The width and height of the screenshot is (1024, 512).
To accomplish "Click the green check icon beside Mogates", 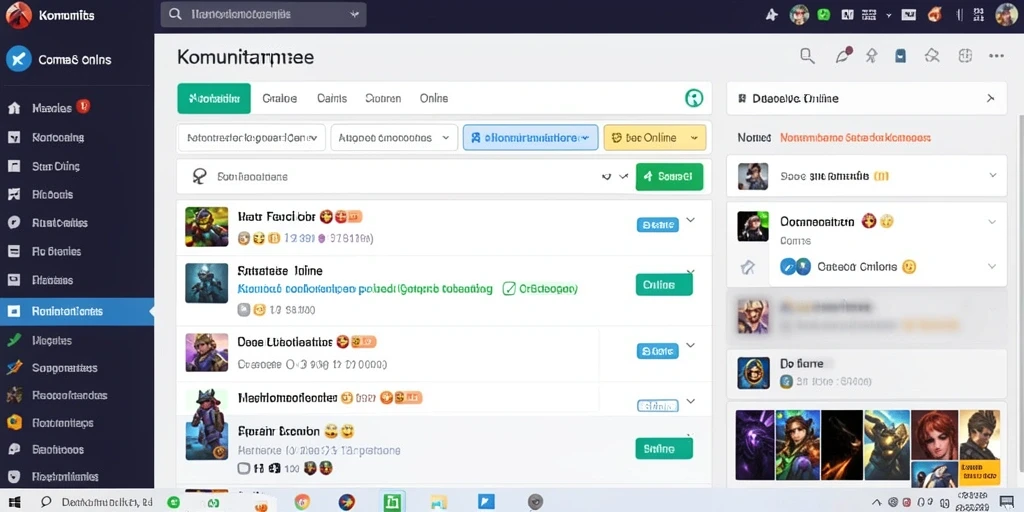I will [x=14, y=340].
